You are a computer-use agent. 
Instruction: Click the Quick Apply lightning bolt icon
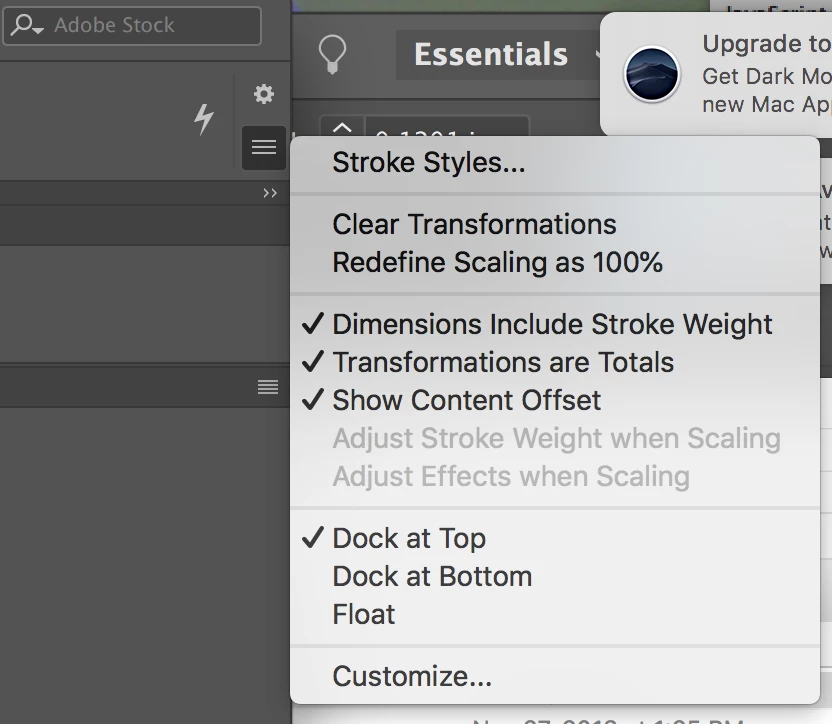pyautogui.click(x=204, y=119)
